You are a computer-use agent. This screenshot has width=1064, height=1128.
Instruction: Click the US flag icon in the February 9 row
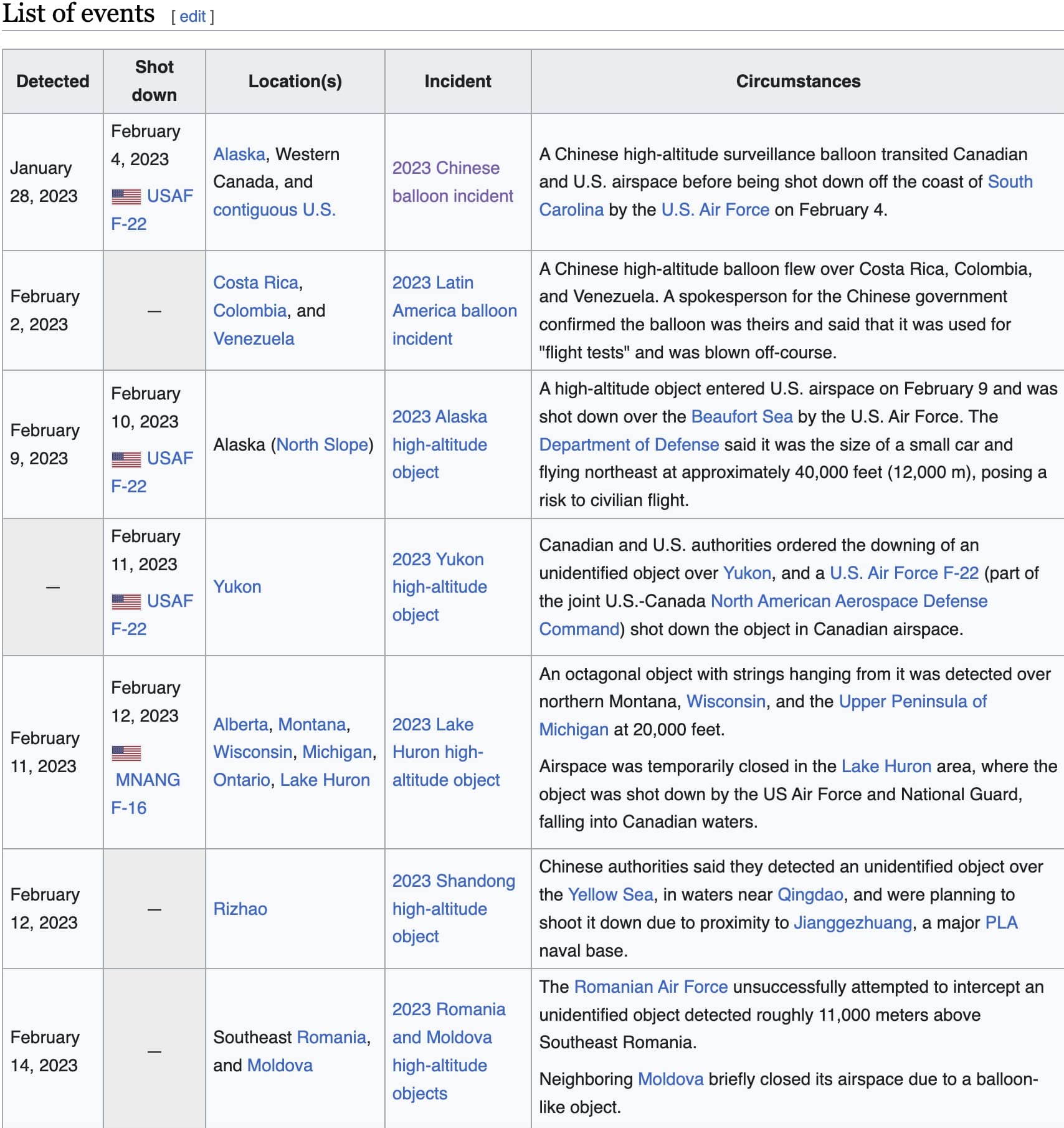(x=126, y=459)
